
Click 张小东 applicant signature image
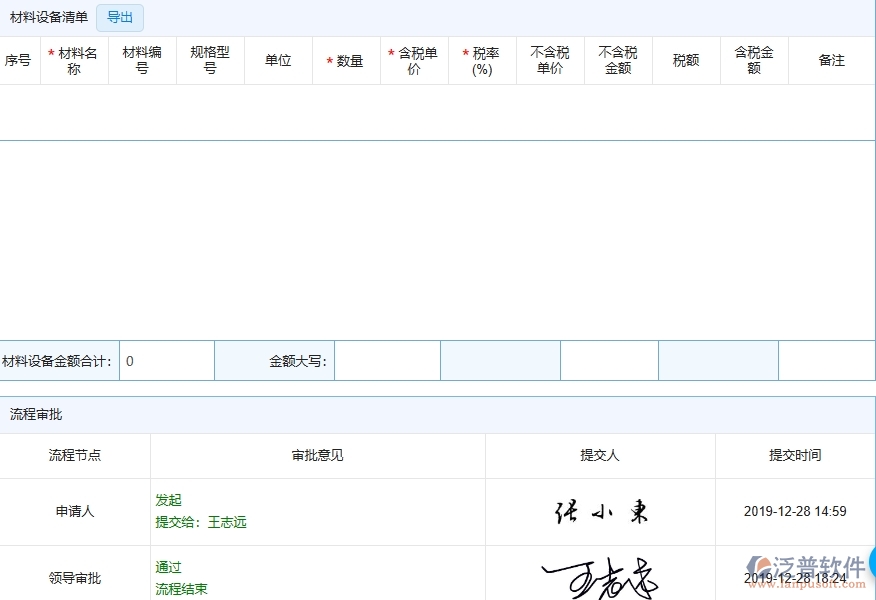pos(600,511)
